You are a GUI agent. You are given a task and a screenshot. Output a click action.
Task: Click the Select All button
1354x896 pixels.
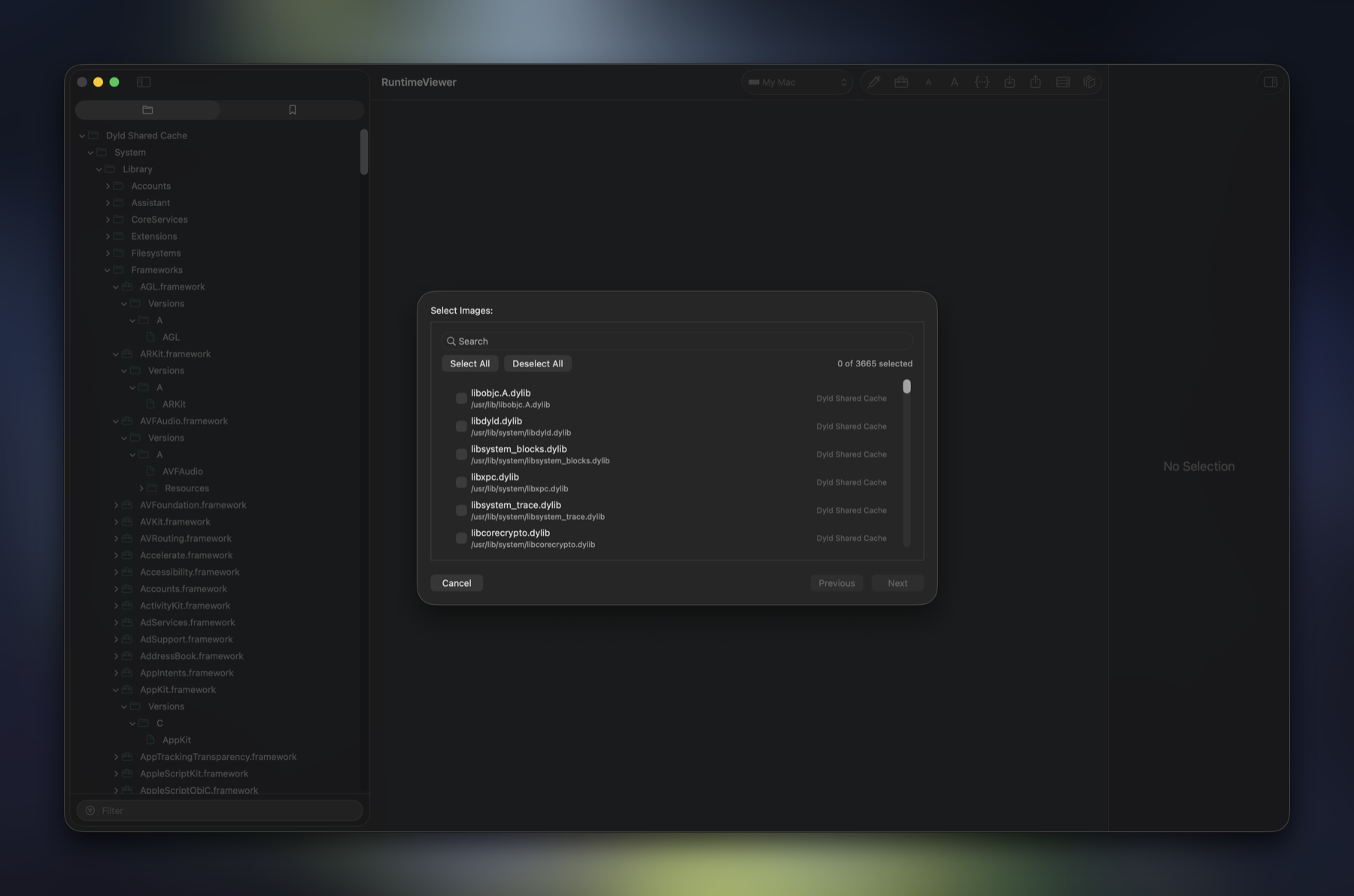coord(469,363)
